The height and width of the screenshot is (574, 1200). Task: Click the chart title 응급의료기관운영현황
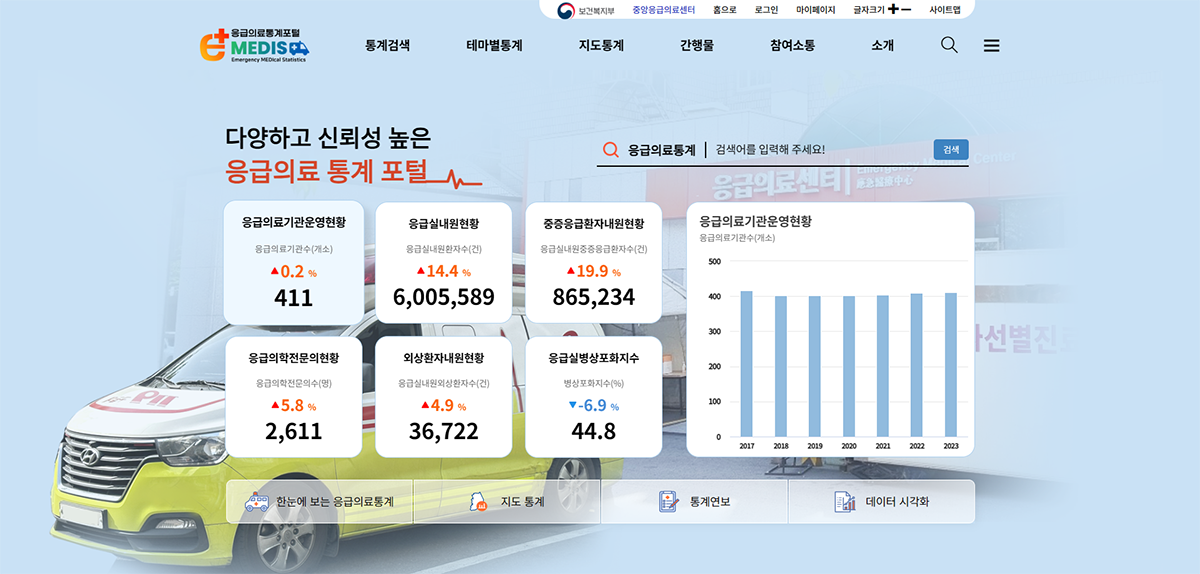coord(756,221)
